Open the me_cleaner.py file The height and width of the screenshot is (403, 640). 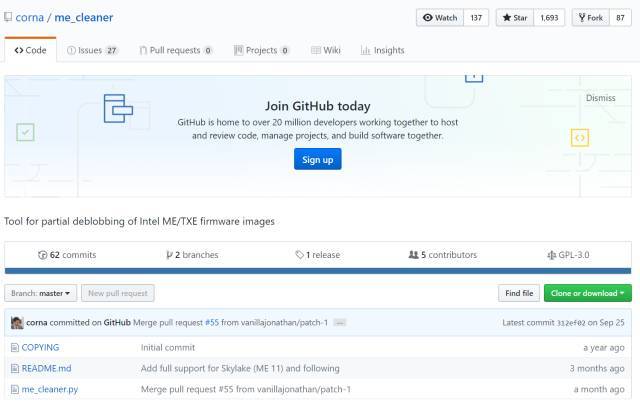[x=49, y=389]
